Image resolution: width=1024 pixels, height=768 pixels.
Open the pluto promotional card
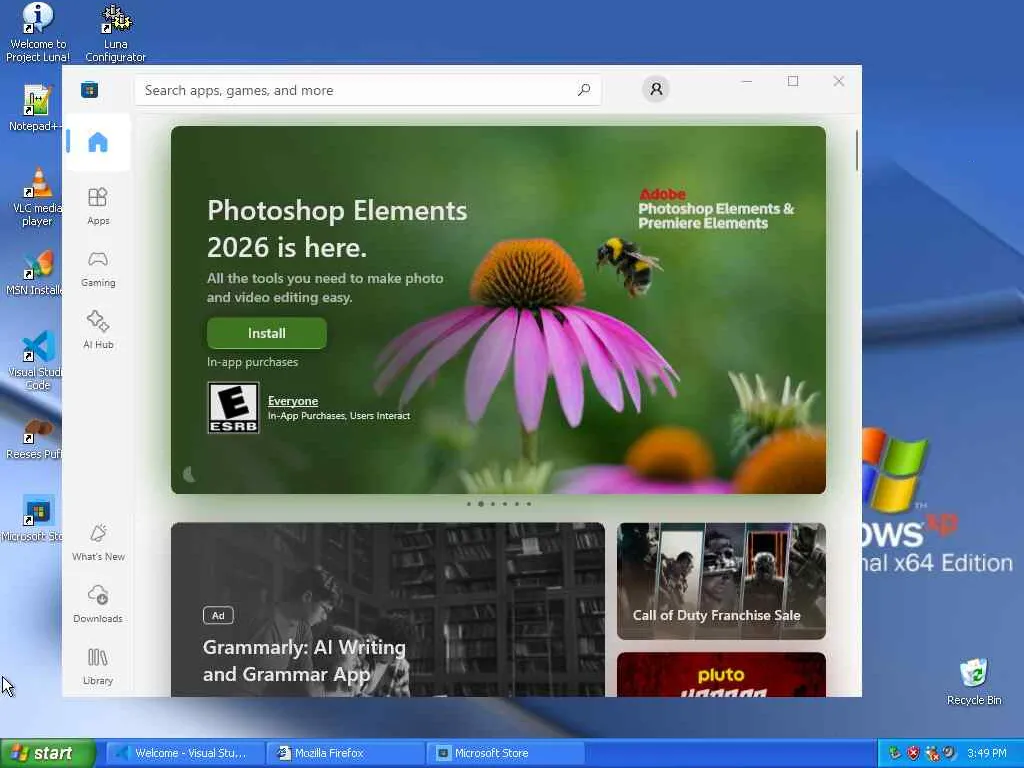(x=721, y=675)
